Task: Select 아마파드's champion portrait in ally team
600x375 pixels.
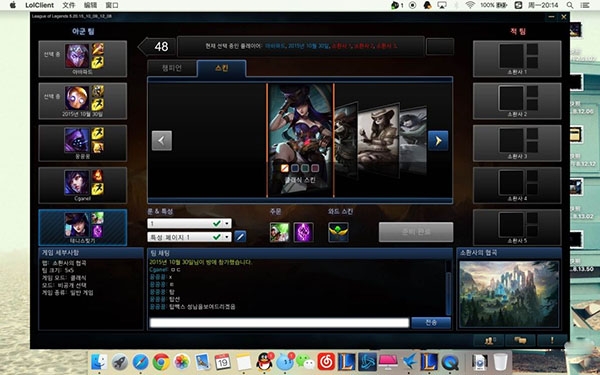Action: (77, 56)
